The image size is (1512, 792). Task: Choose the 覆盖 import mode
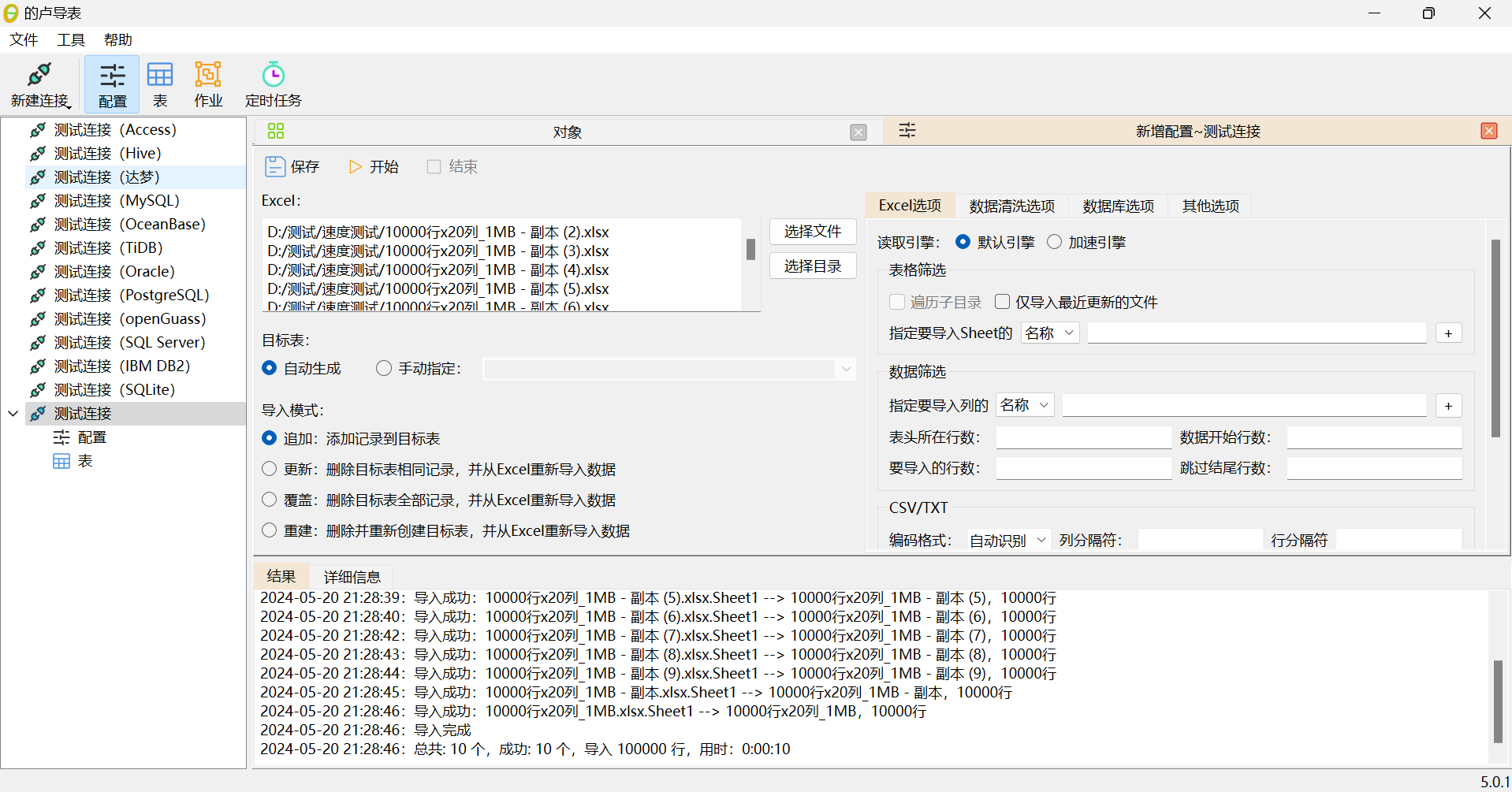[x=270, y=500]
